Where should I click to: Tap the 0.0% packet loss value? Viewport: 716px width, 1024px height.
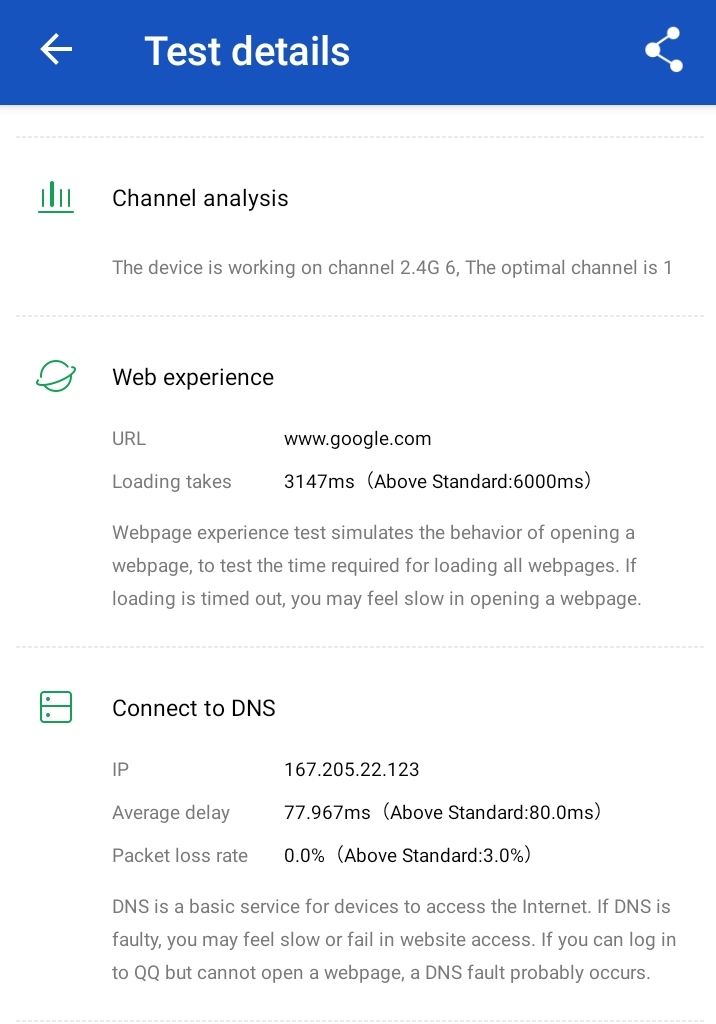(305, 855)
